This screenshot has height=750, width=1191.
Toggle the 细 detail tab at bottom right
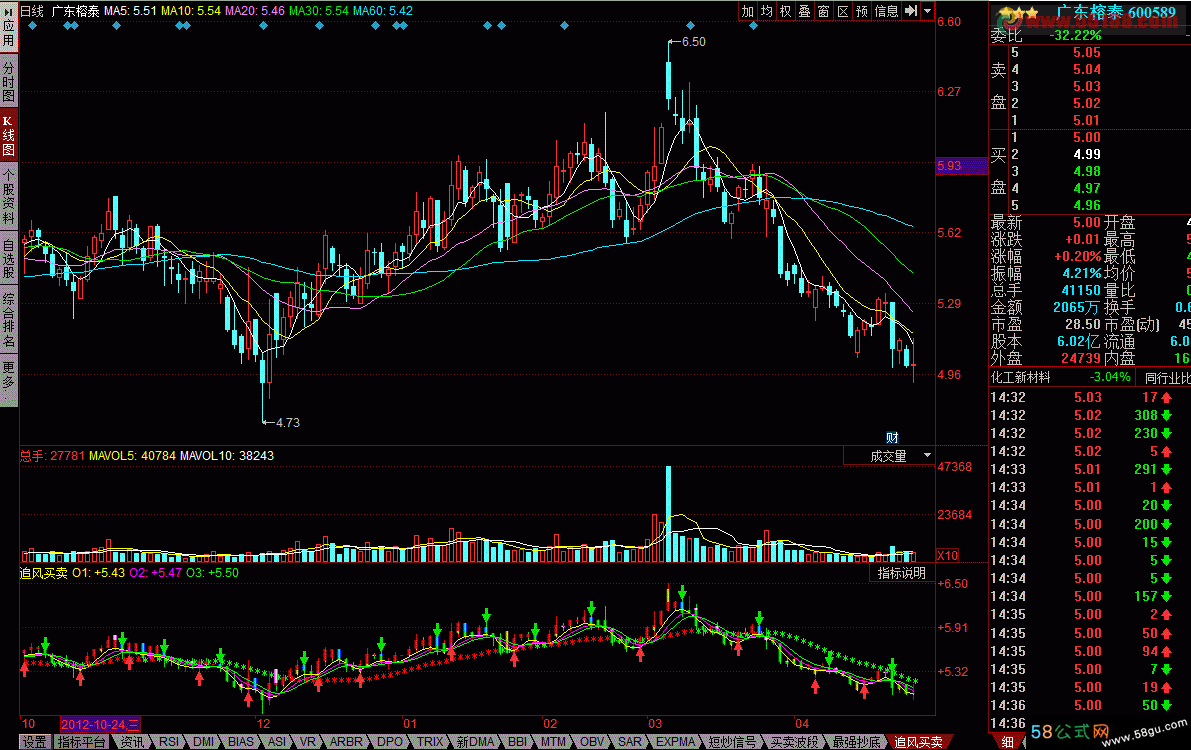(1007, 741)
